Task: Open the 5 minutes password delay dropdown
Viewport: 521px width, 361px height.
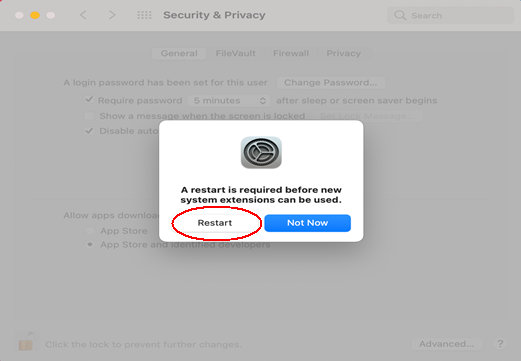Action: 229,100
